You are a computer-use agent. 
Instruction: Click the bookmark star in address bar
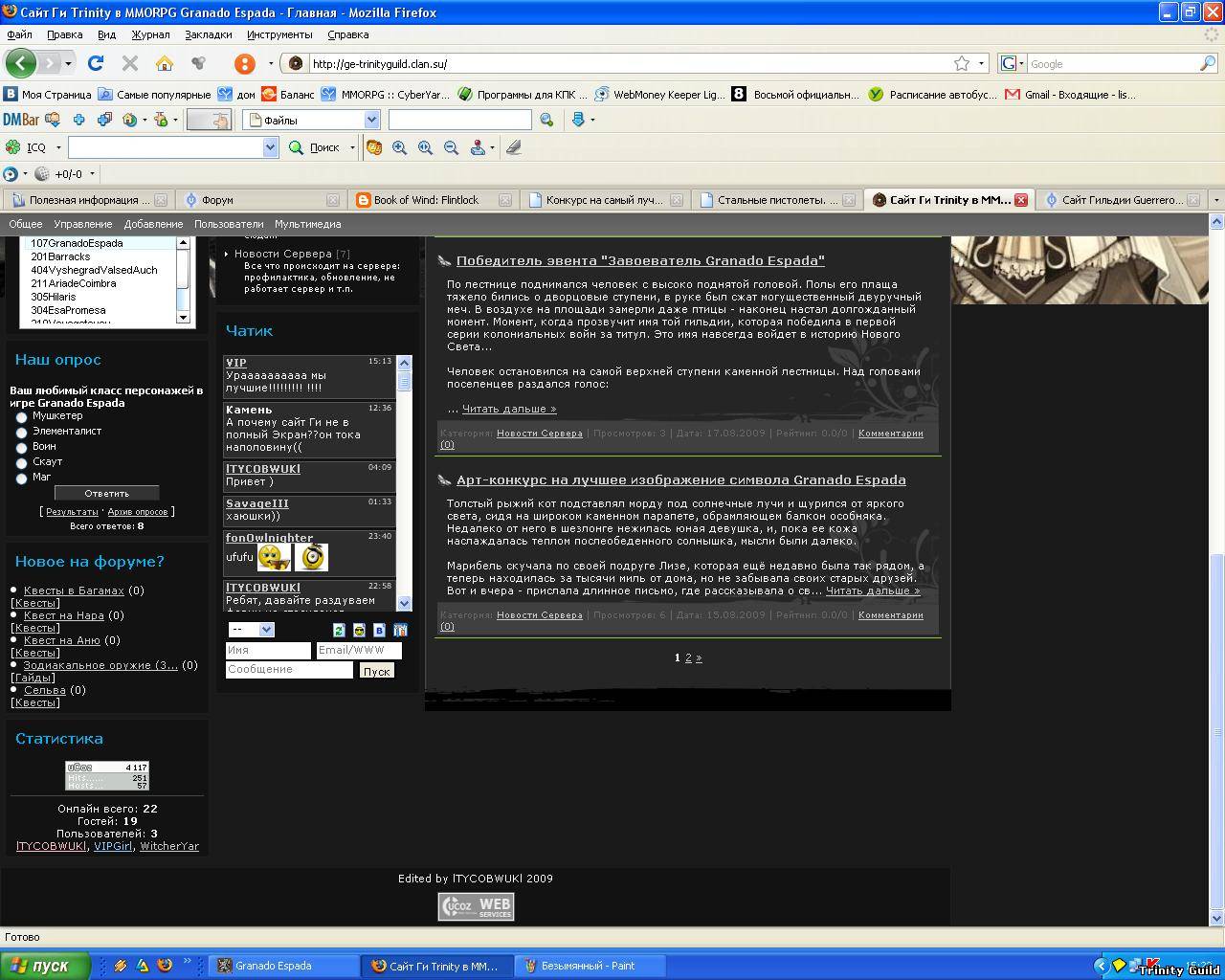point(961,63)
